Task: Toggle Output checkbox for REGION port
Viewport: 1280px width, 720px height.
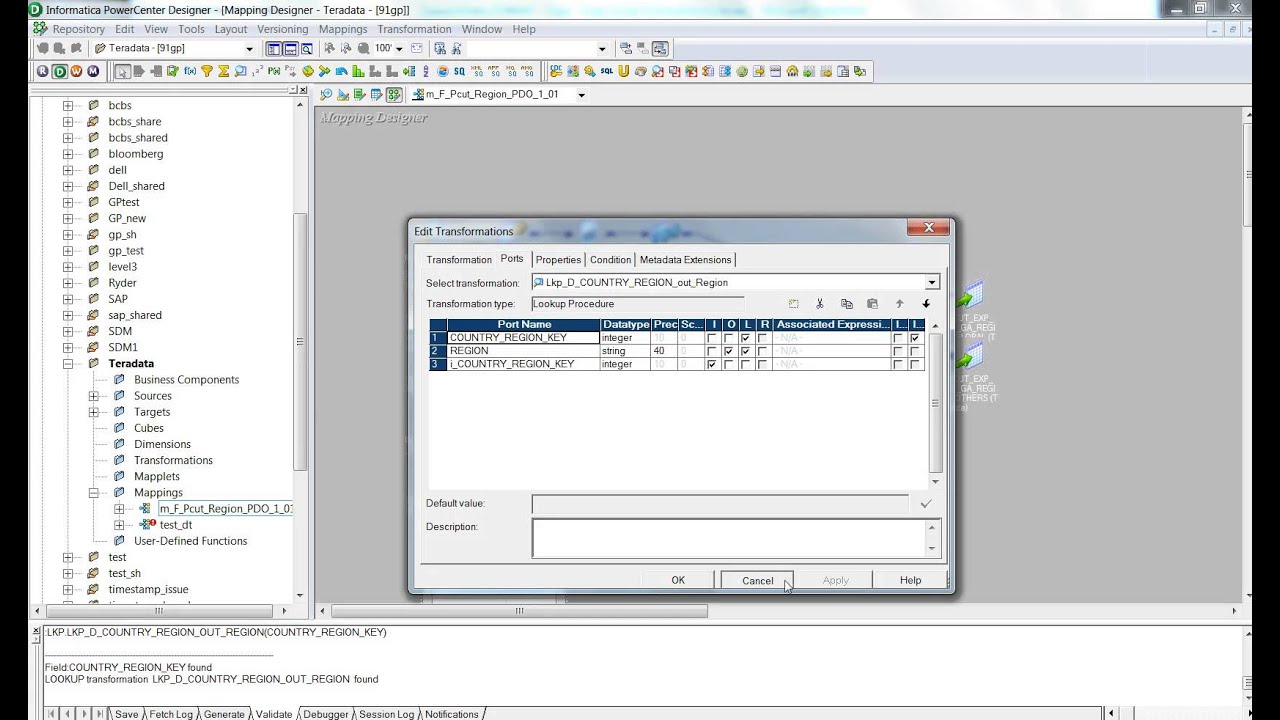Action: pos(729,351)
